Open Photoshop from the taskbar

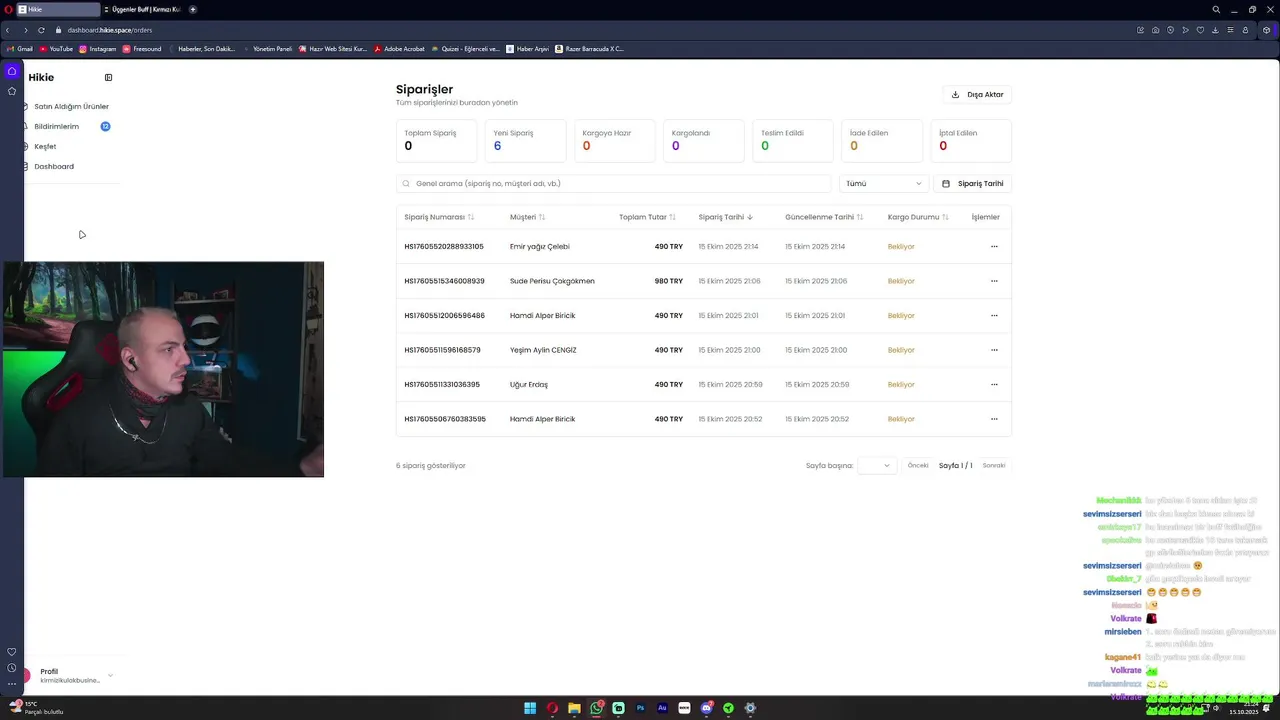(640, 708)
